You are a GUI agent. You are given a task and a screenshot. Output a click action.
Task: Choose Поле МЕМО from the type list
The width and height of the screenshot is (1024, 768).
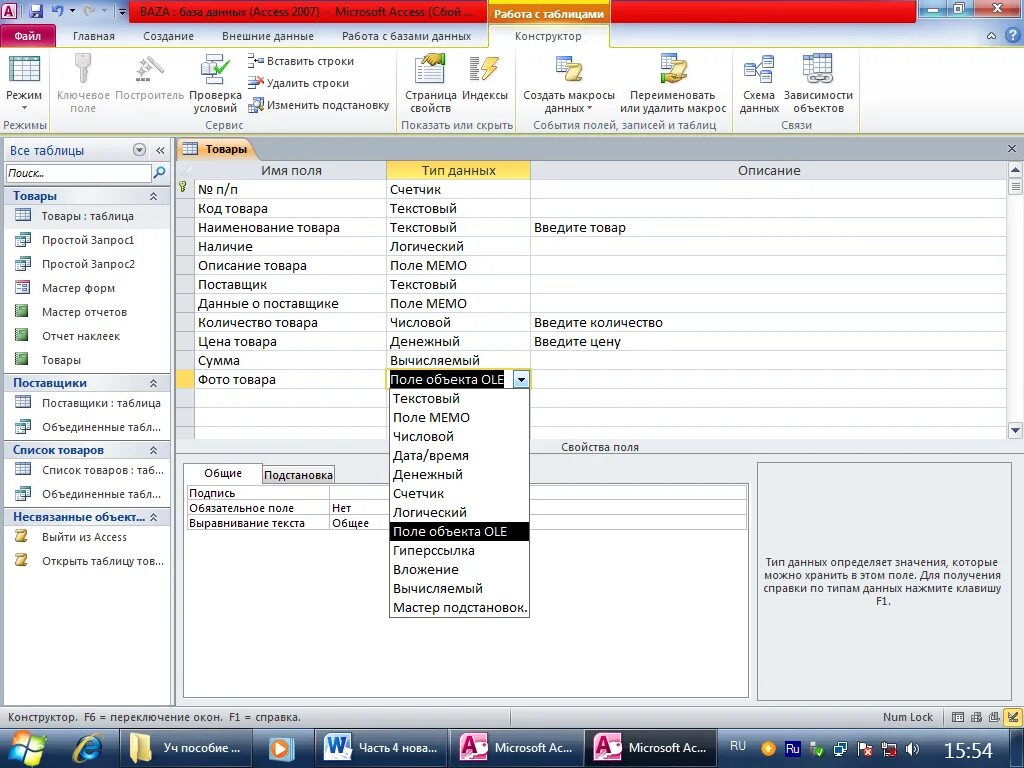pos(459,417)
